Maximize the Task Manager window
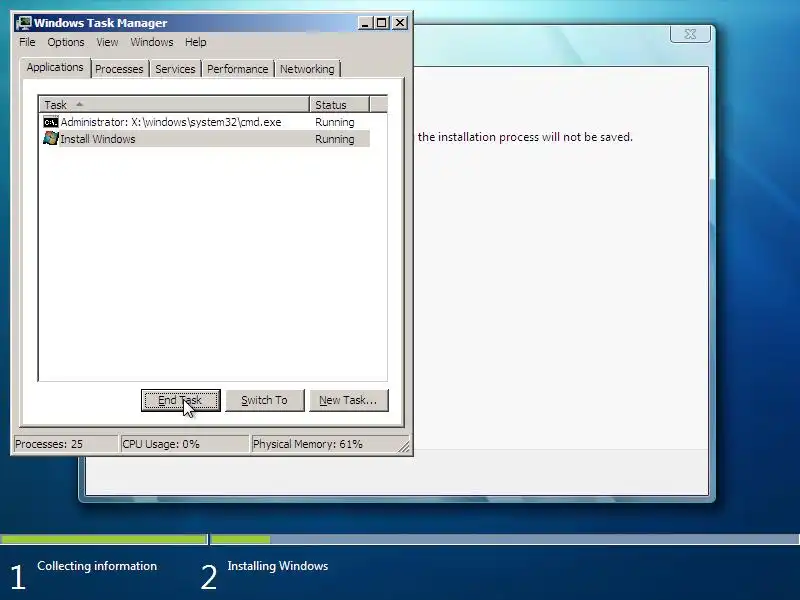Viewport: 800px width, 600px height. pyautogui.click(x=381, y=23)
